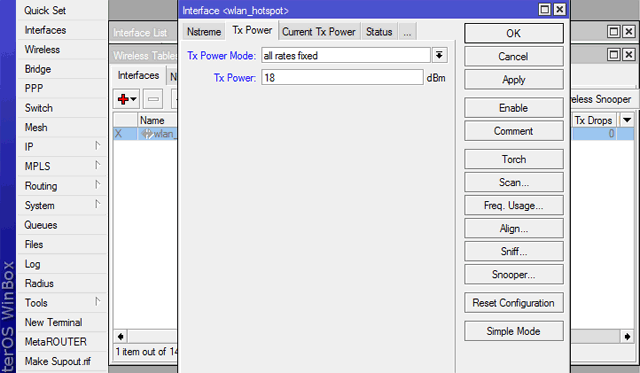Open the Bridge menu item
This screenshot has width=640, height=373.
(62, 69)
